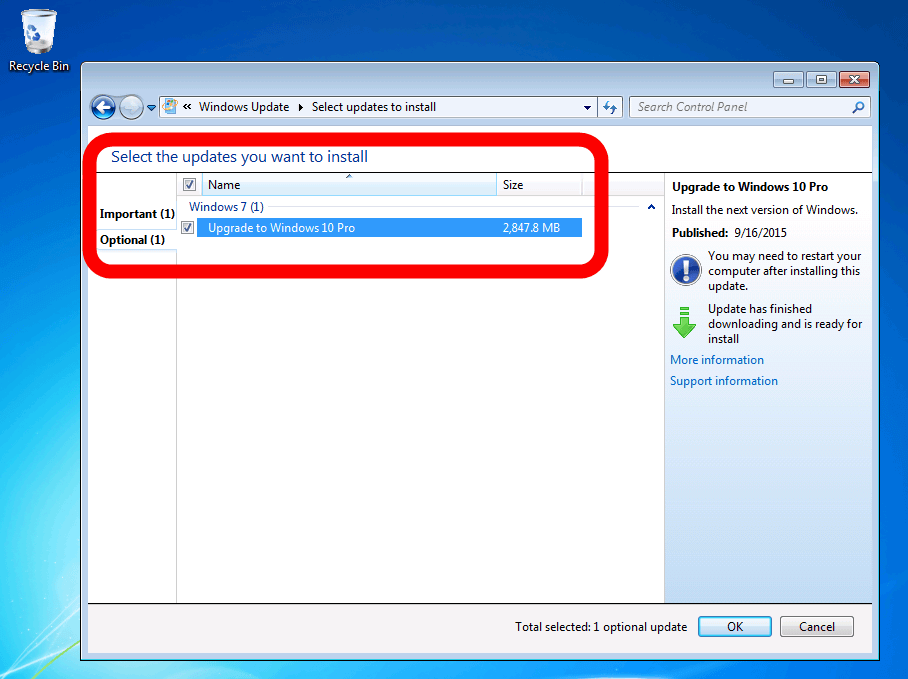Click the blue exclamation restart notice icon

tap(686, 270)
